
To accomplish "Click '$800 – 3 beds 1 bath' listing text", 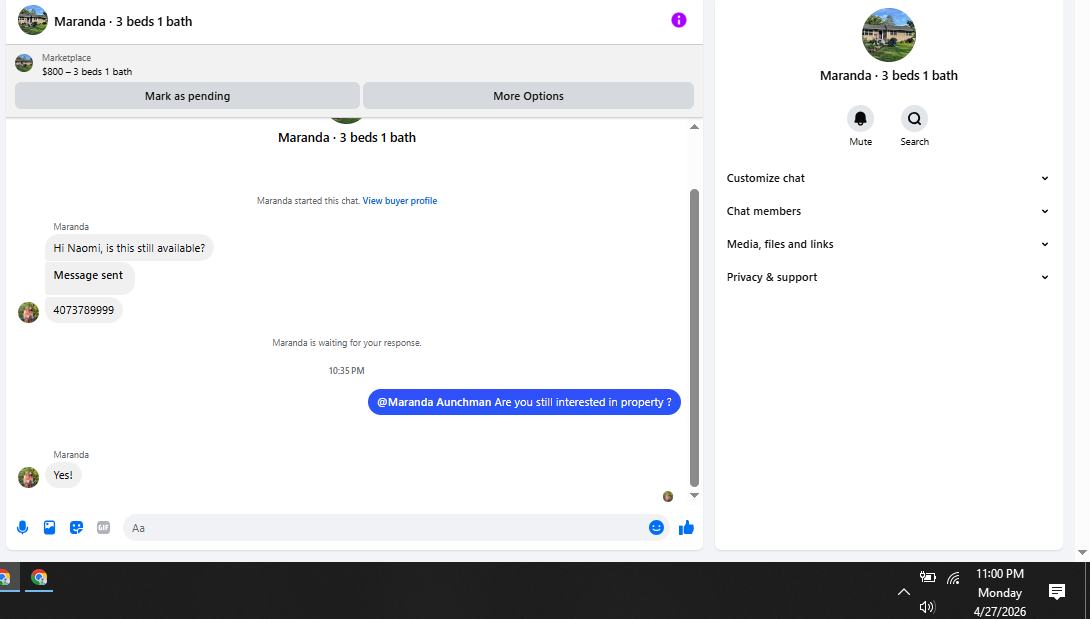I will (87, 72).
